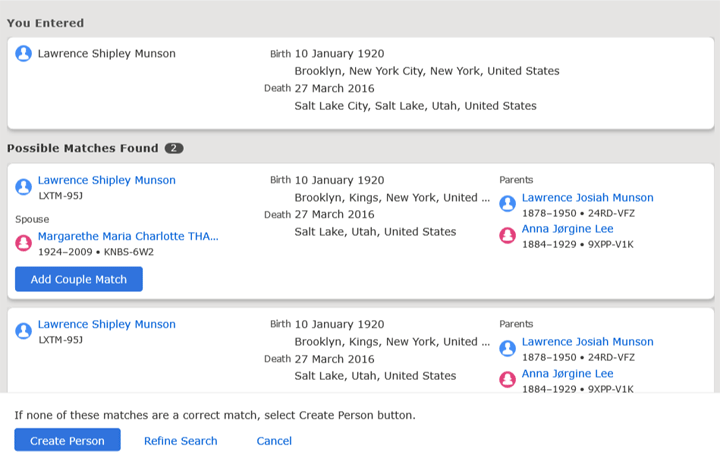Click the possible matches count badge

[174, 148]
